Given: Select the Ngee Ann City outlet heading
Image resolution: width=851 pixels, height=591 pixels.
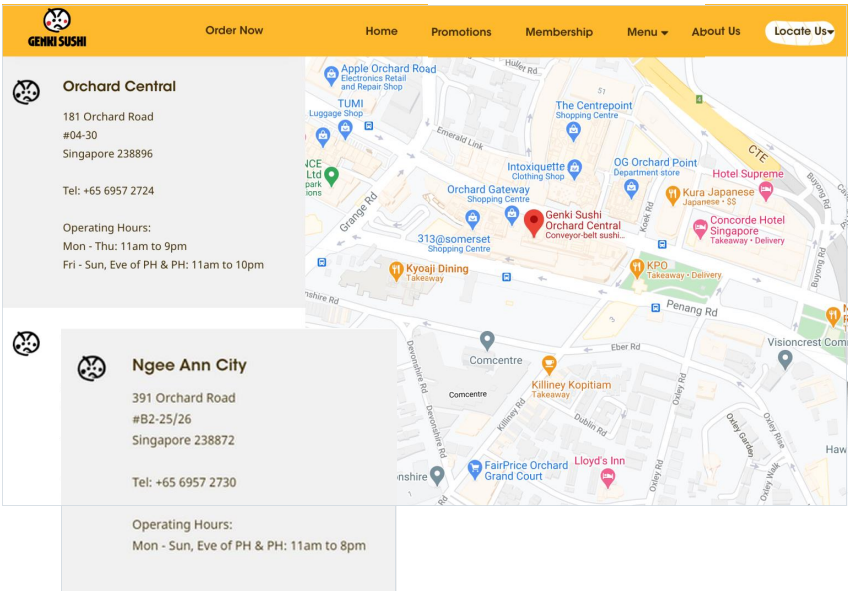Looking at the screenshot, I should pos(189,365).
